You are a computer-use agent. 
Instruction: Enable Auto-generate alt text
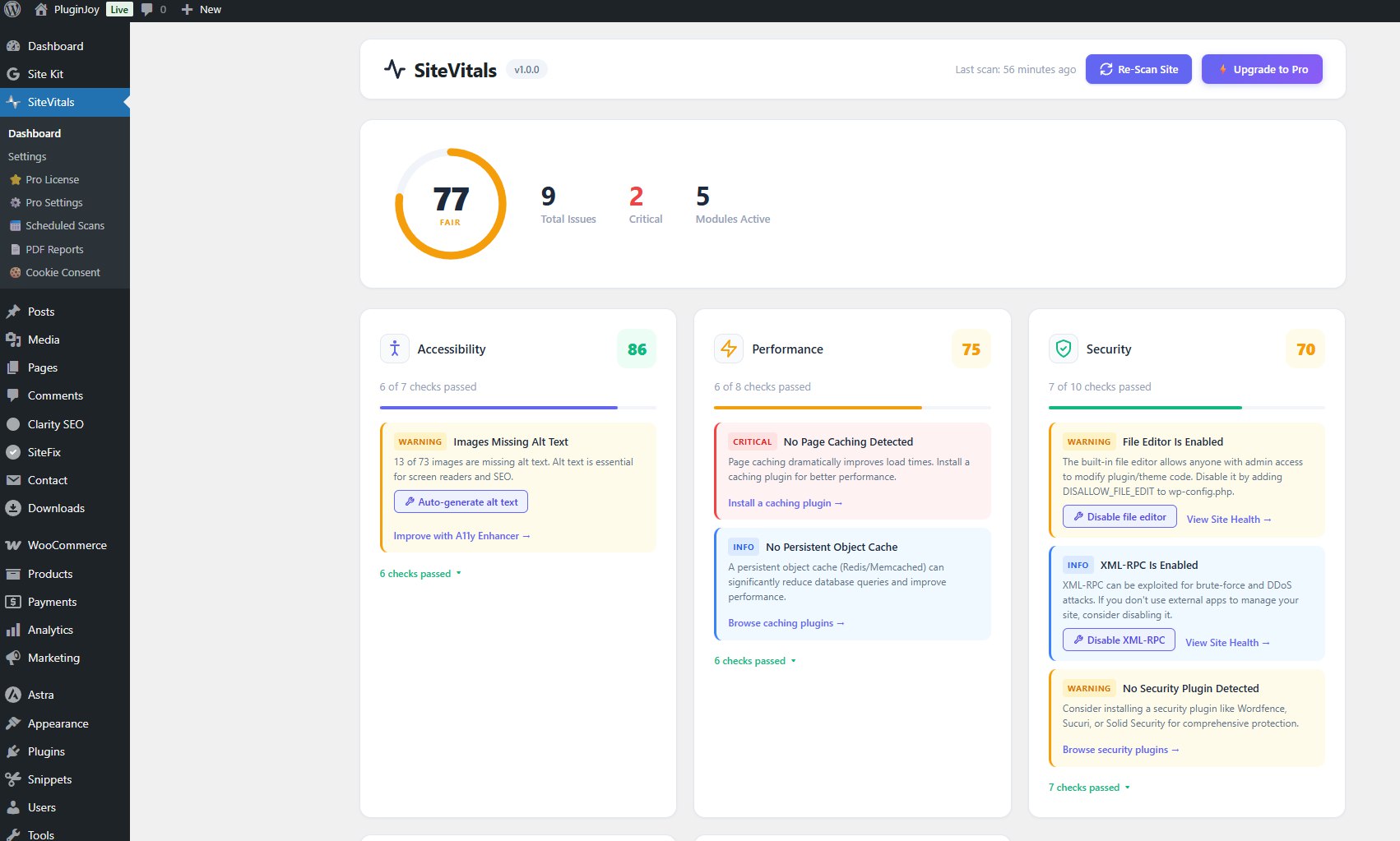[x=461, y=501]
